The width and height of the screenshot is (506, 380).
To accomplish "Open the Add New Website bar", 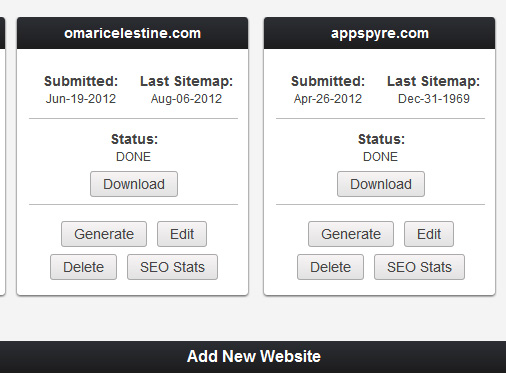I will (x=253, y=356).
